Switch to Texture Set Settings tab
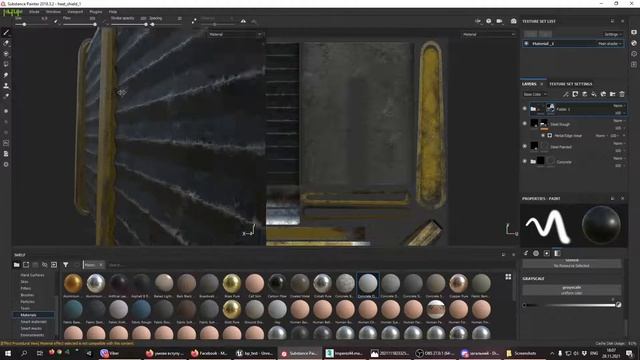This screenshot has width=640, height=360. 571,84
